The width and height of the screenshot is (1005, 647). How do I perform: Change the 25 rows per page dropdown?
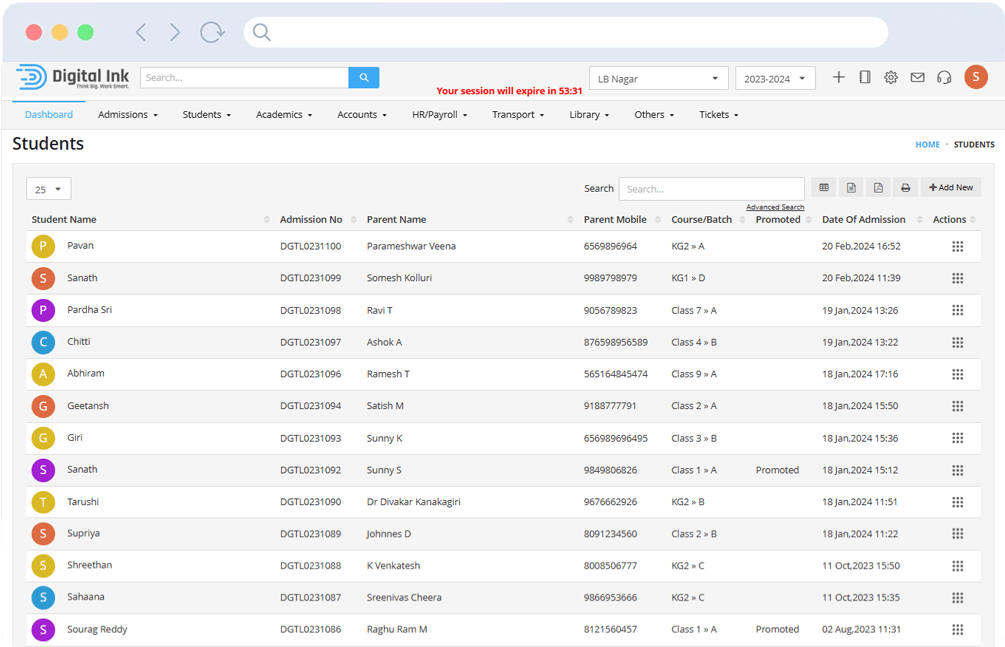point(48,189)
